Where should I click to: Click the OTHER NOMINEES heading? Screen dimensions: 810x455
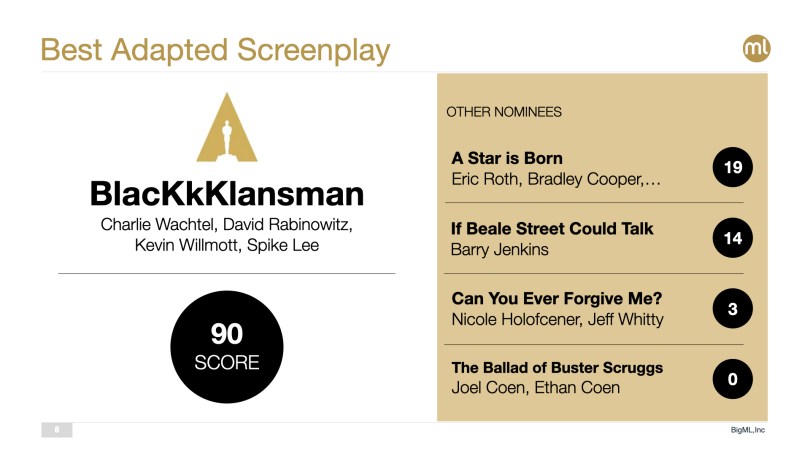[x=504, y=112]
